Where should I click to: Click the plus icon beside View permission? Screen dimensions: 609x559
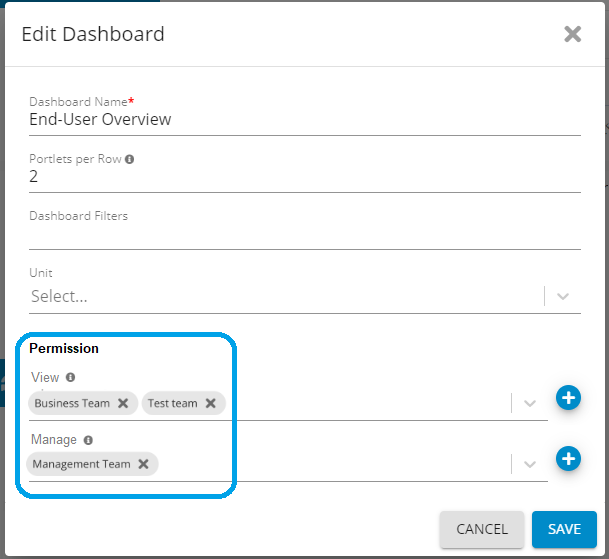[568, 398]
